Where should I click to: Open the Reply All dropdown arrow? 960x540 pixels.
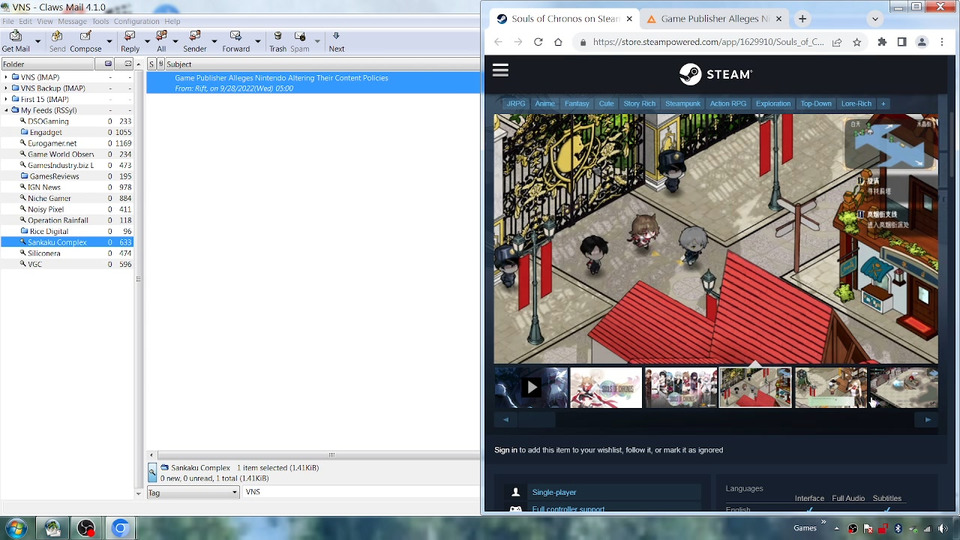coord(176,42)
